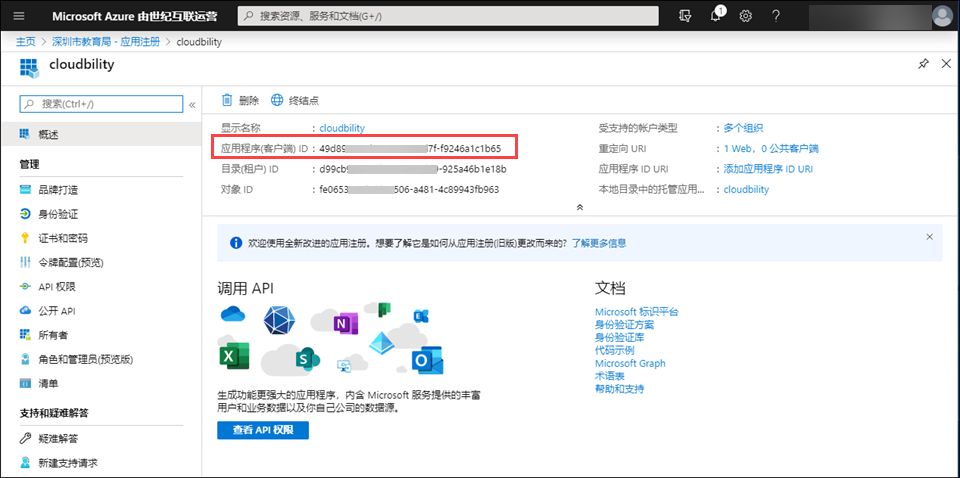Open 证书和密码 in sidebar

[62, 238]
